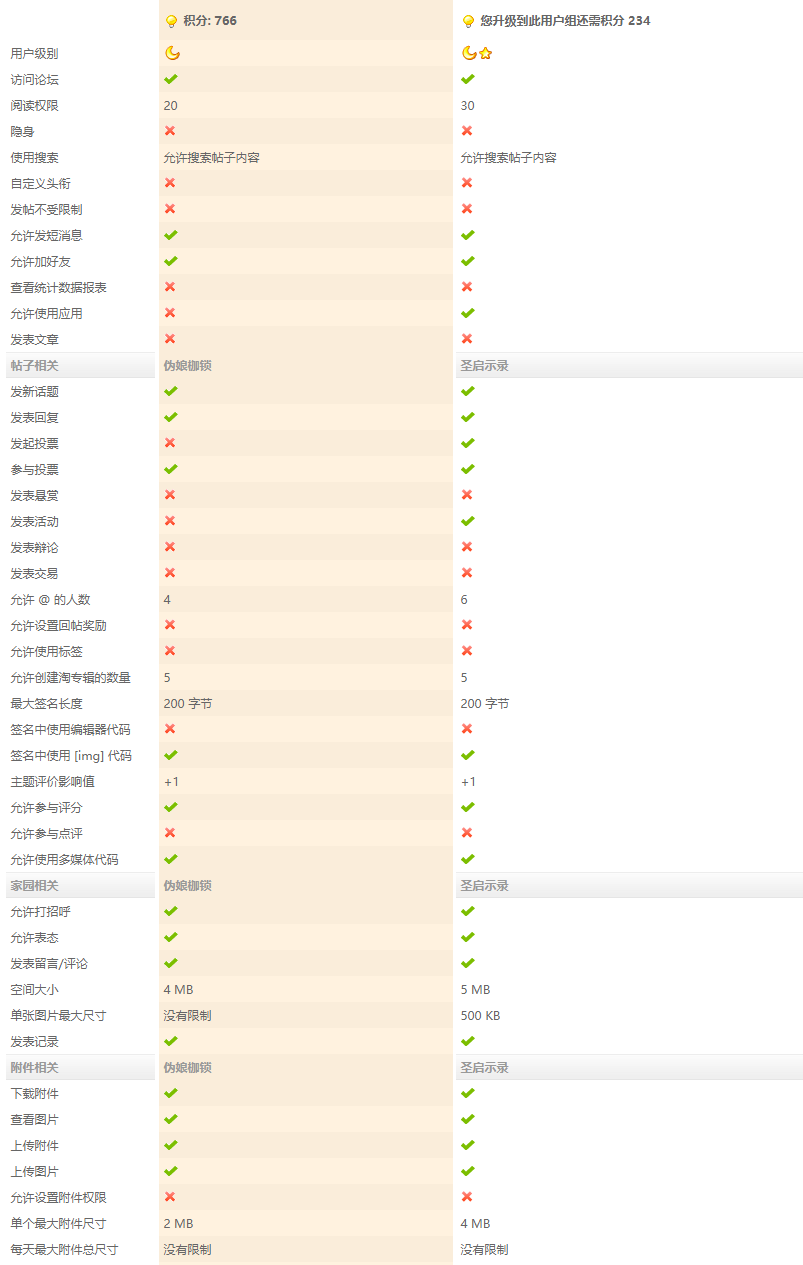The height and width of the screenshot is (1265, 803).
Task: Click 发新话题 check mark in 伪娘枷锁 column
Action: click(x=171, y=391)
